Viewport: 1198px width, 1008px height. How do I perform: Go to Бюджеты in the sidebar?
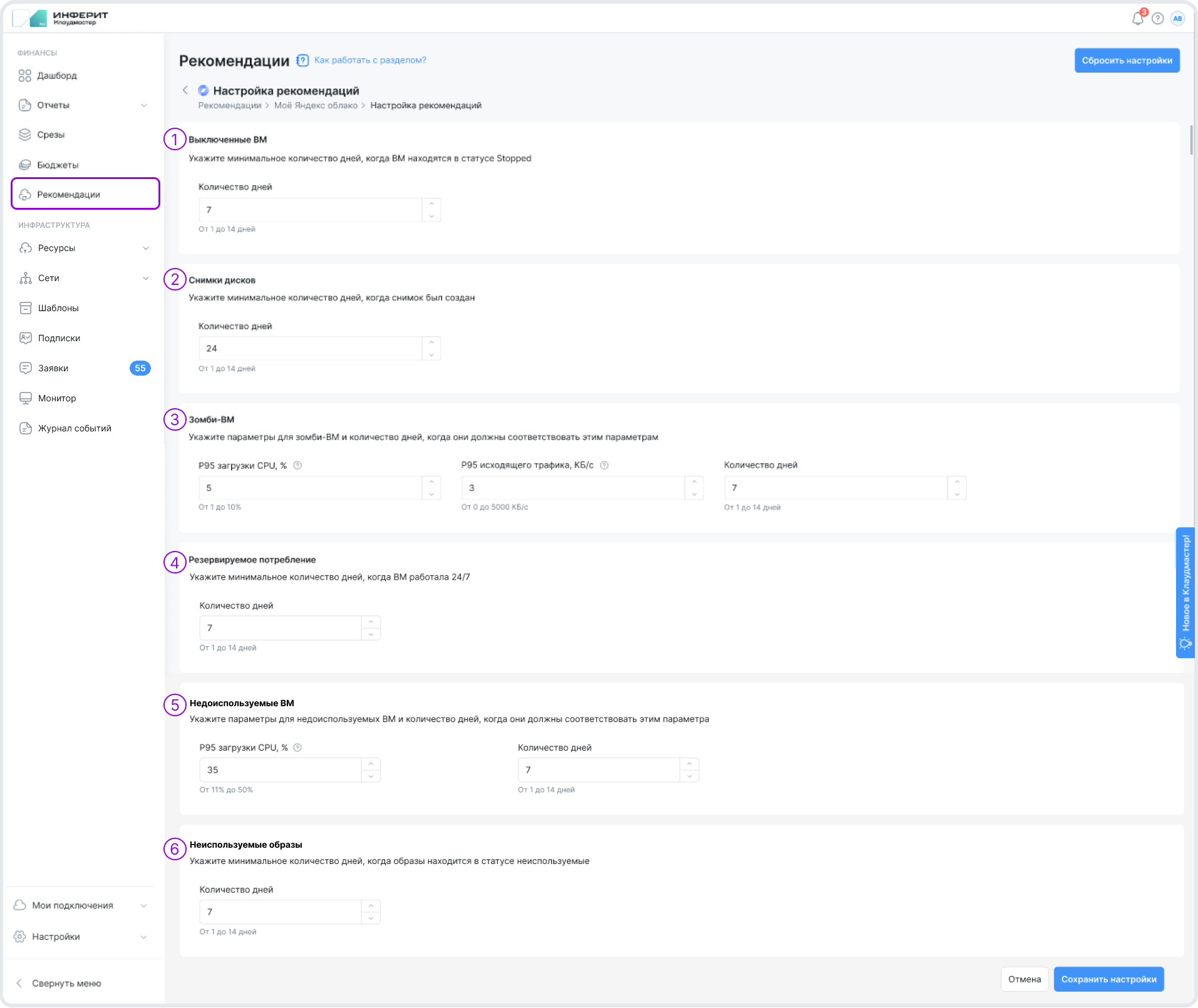pyautogui.click(x=58, y=165)
